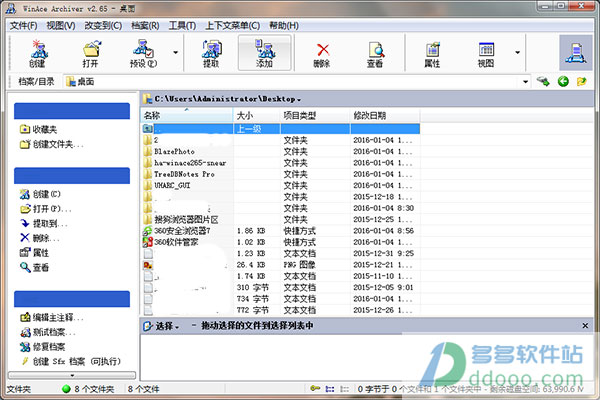Click sidebar 属性 link

click(34, 253)
